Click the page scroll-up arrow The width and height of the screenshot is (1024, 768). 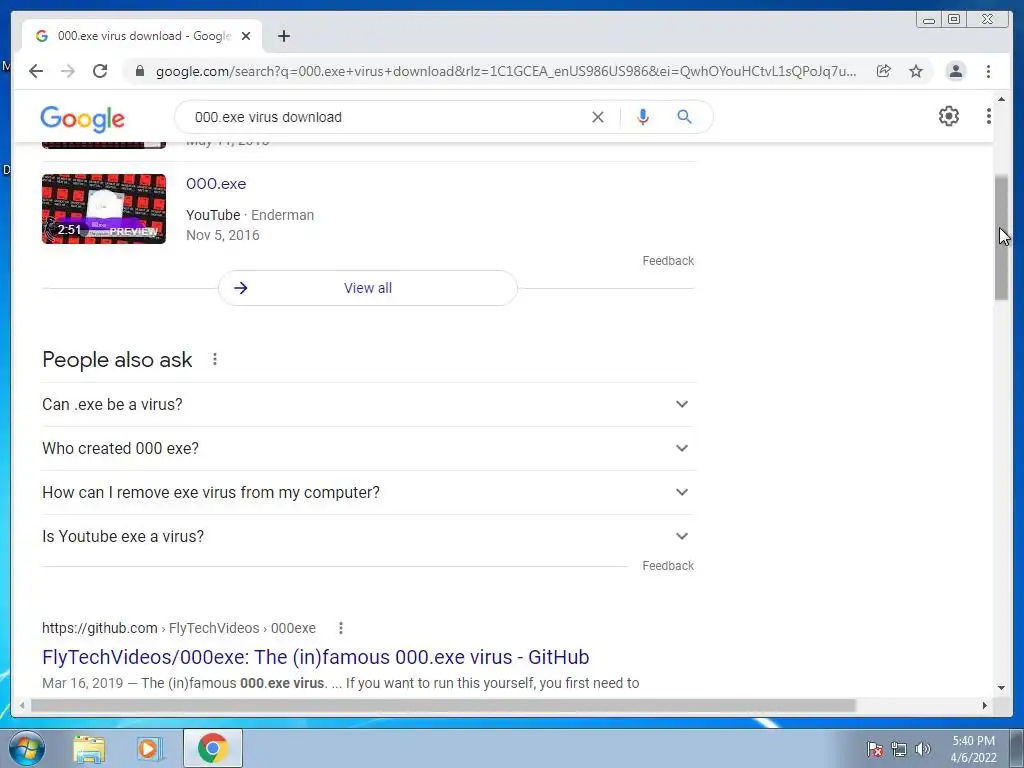(1001, 99)
